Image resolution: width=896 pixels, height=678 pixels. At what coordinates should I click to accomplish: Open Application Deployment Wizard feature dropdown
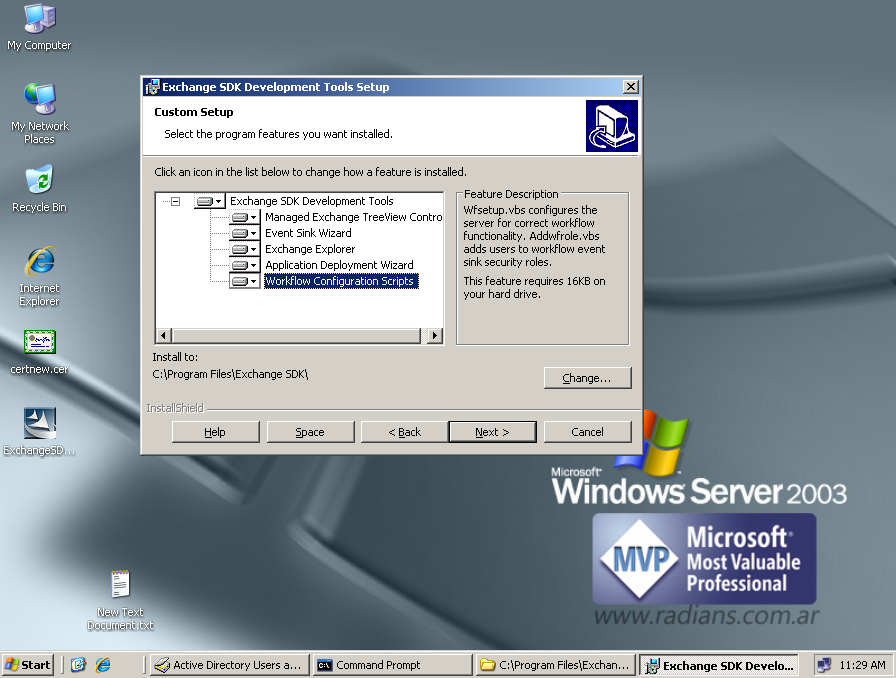244,265
